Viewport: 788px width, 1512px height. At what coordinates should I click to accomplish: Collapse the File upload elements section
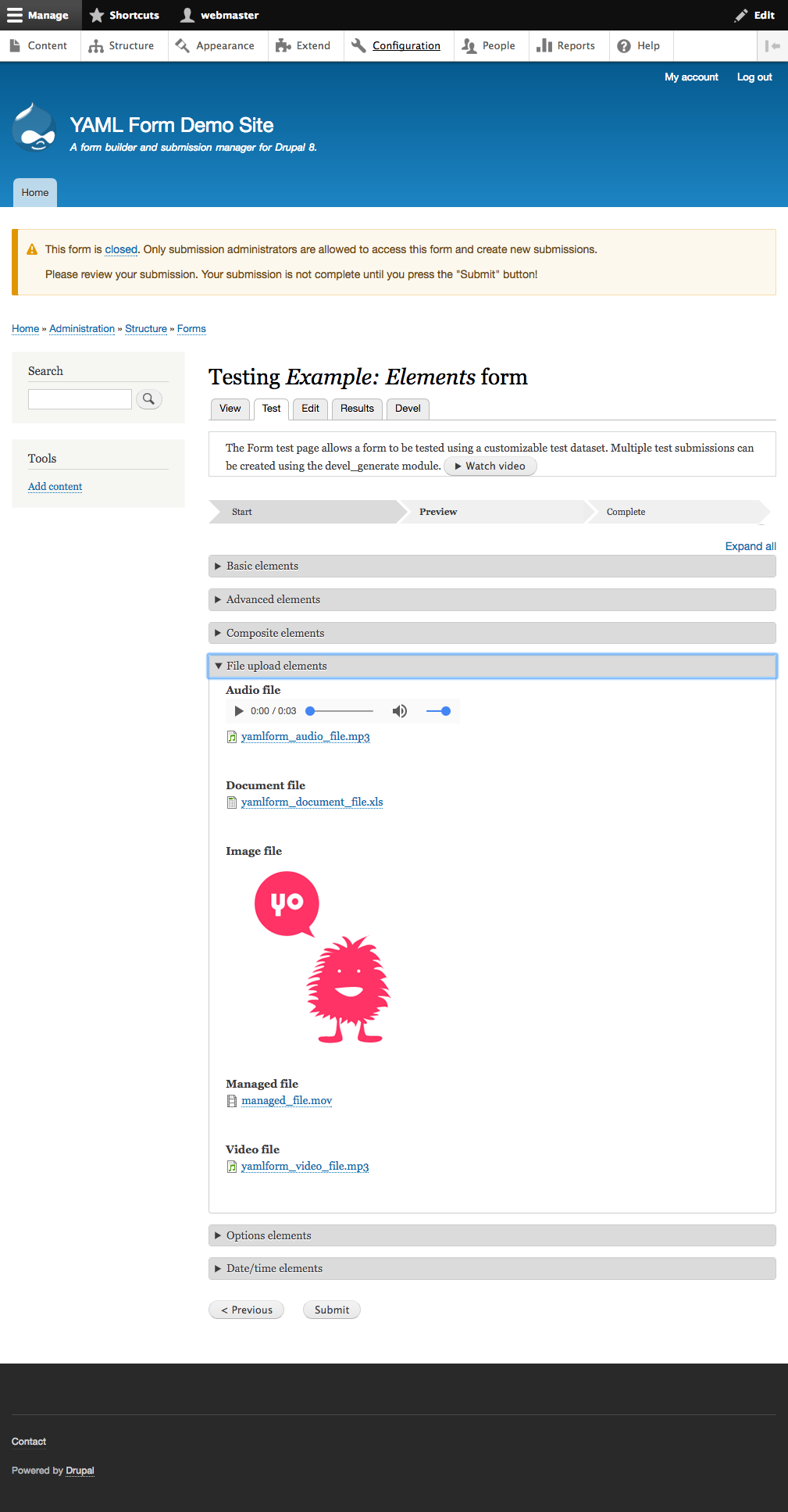pyautogui.click(x=276, y=666)
